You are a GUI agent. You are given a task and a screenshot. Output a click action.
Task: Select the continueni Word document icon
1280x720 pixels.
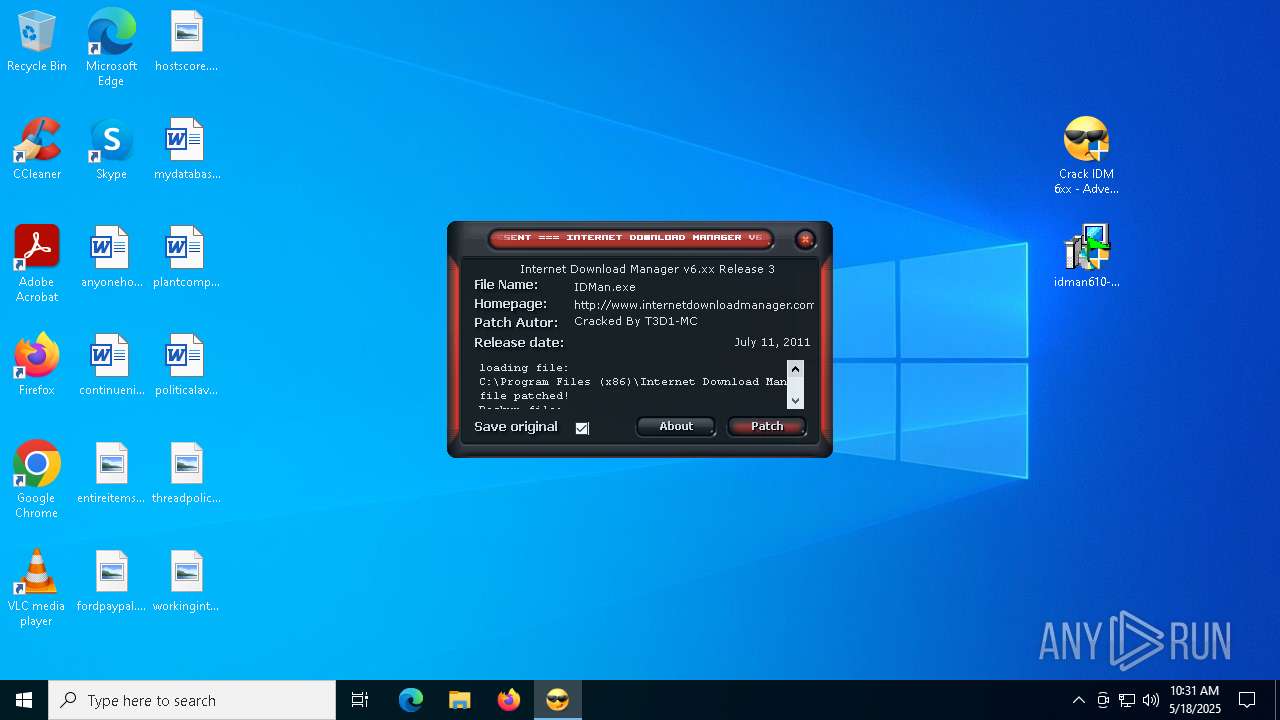pyautogui.click(x=111, y=366)
